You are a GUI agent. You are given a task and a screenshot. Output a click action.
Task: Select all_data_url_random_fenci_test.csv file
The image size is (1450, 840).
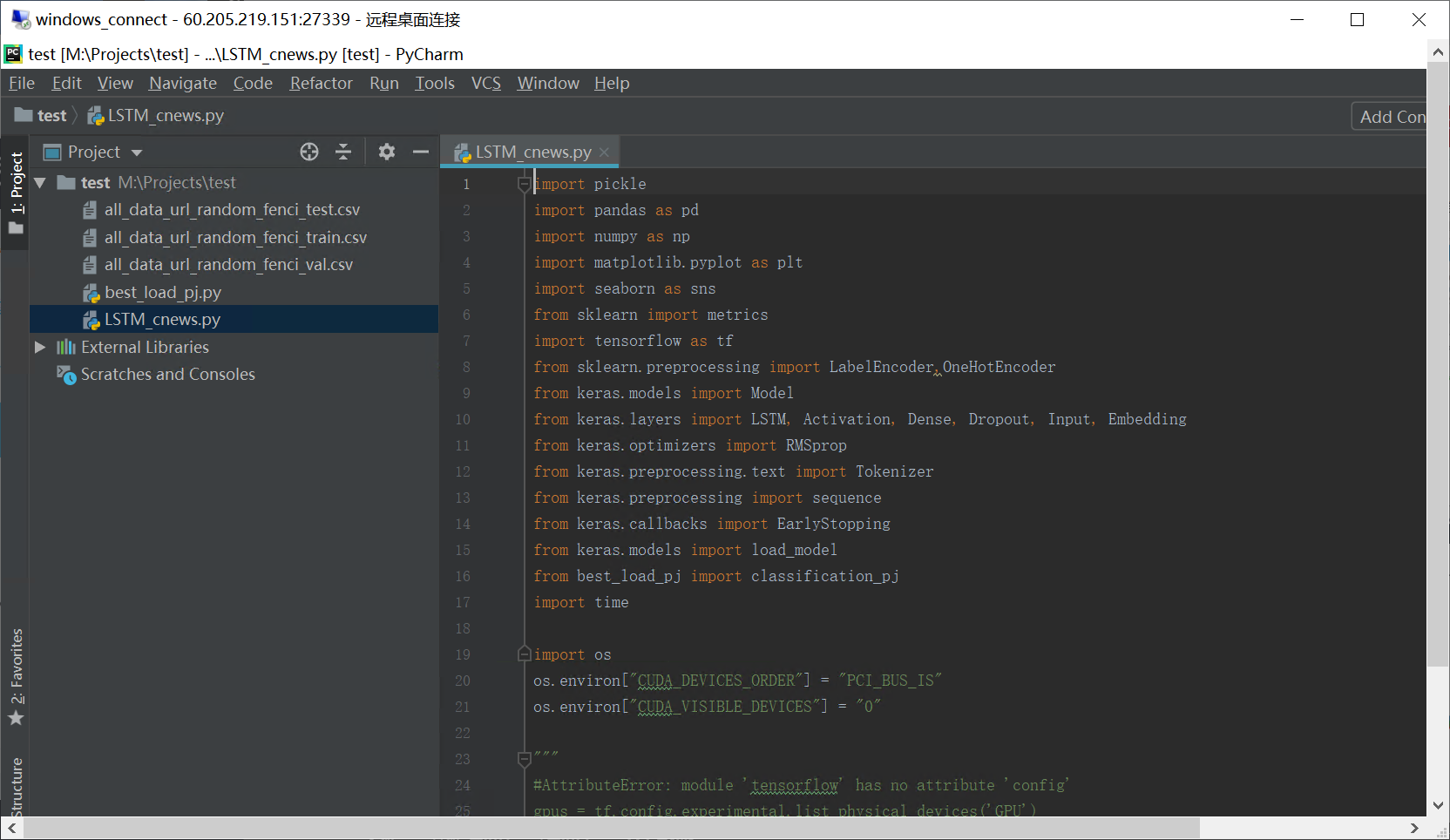point(232,209)
